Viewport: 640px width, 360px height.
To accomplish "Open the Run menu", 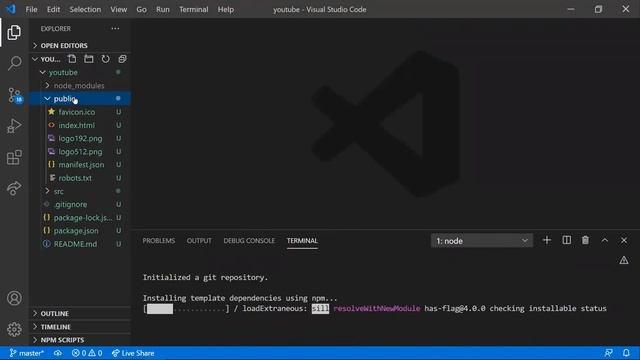I will 162,9.
